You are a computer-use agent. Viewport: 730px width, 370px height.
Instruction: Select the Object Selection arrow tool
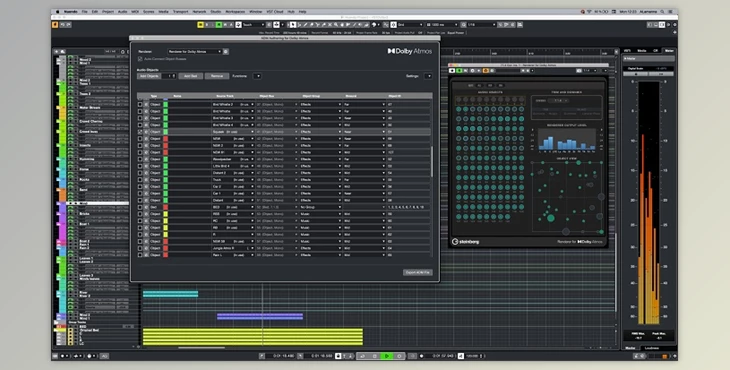(293, 25)
